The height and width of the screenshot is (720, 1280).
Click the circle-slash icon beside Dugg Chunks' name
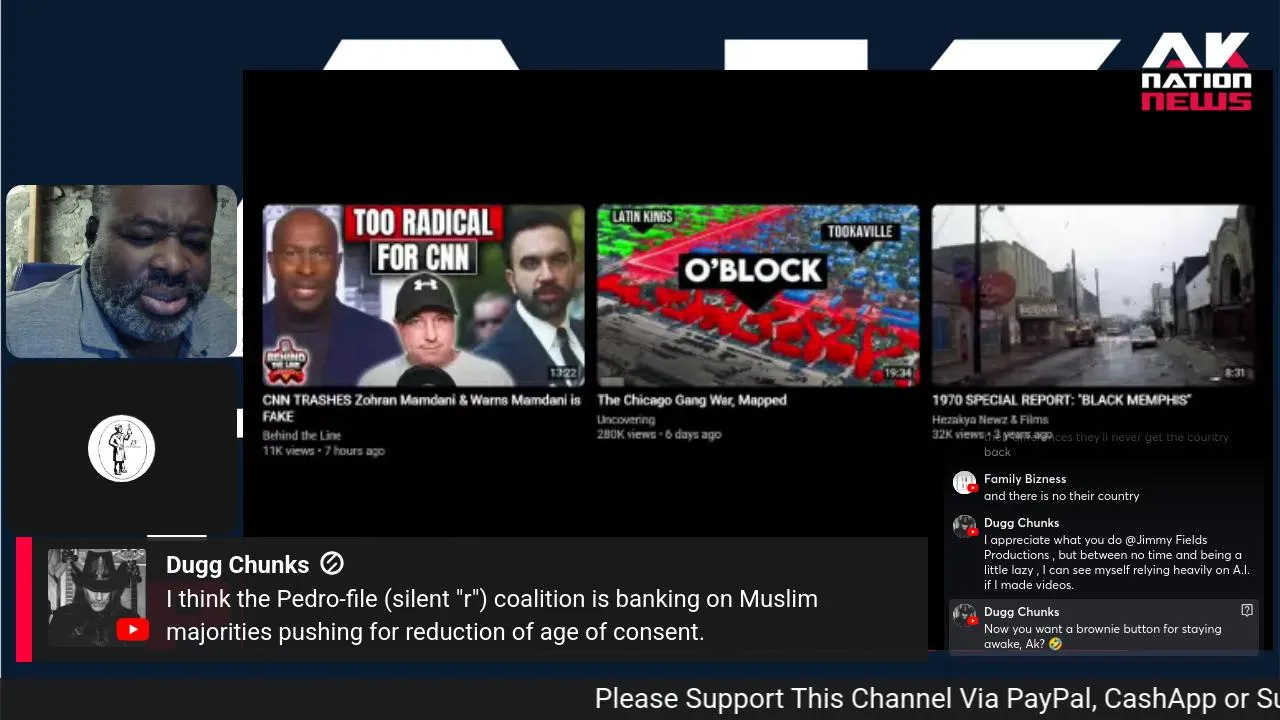pyautogui.click(x=332, y=564)
